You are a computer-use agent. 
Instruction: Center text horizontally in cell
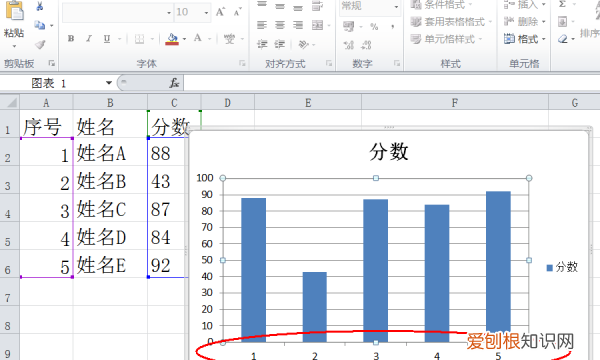tap(280, 25)
